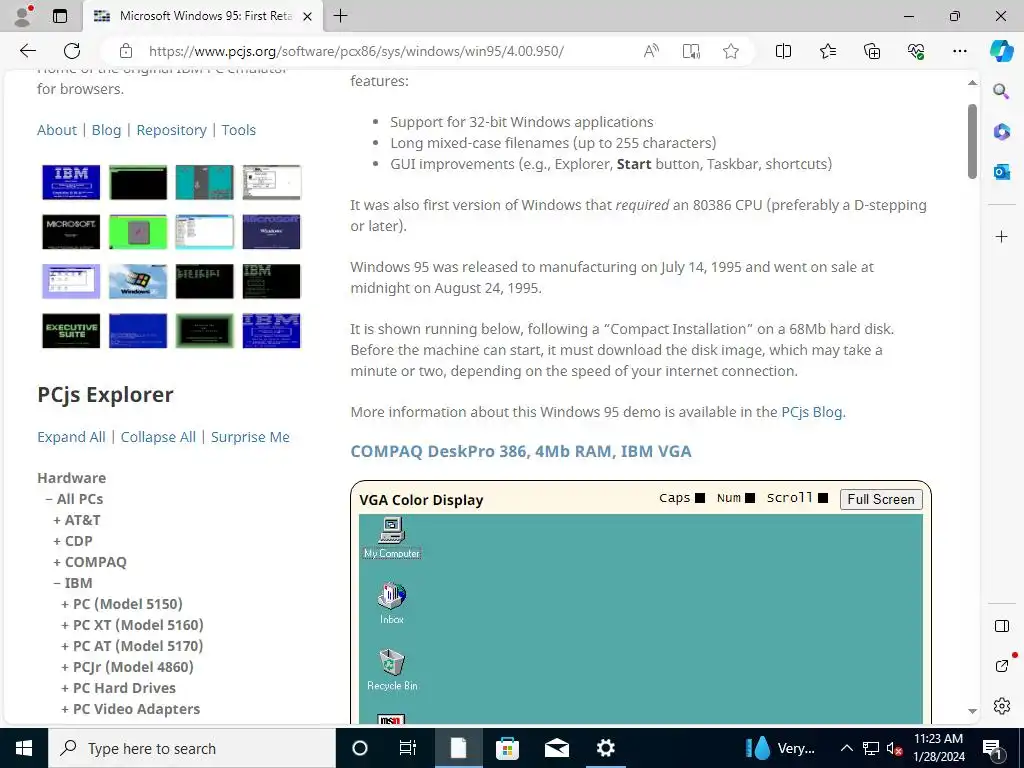Open the Windows 95 logo thumbnail

[x=138, y=281]
